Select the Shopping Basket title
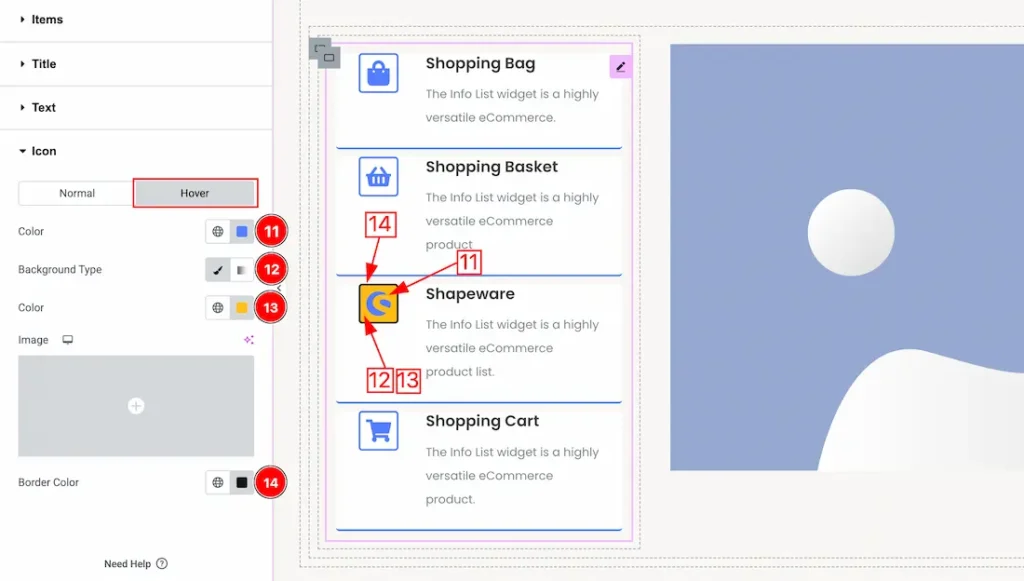This screenshot has height=581, width=1024. point(492,166)
